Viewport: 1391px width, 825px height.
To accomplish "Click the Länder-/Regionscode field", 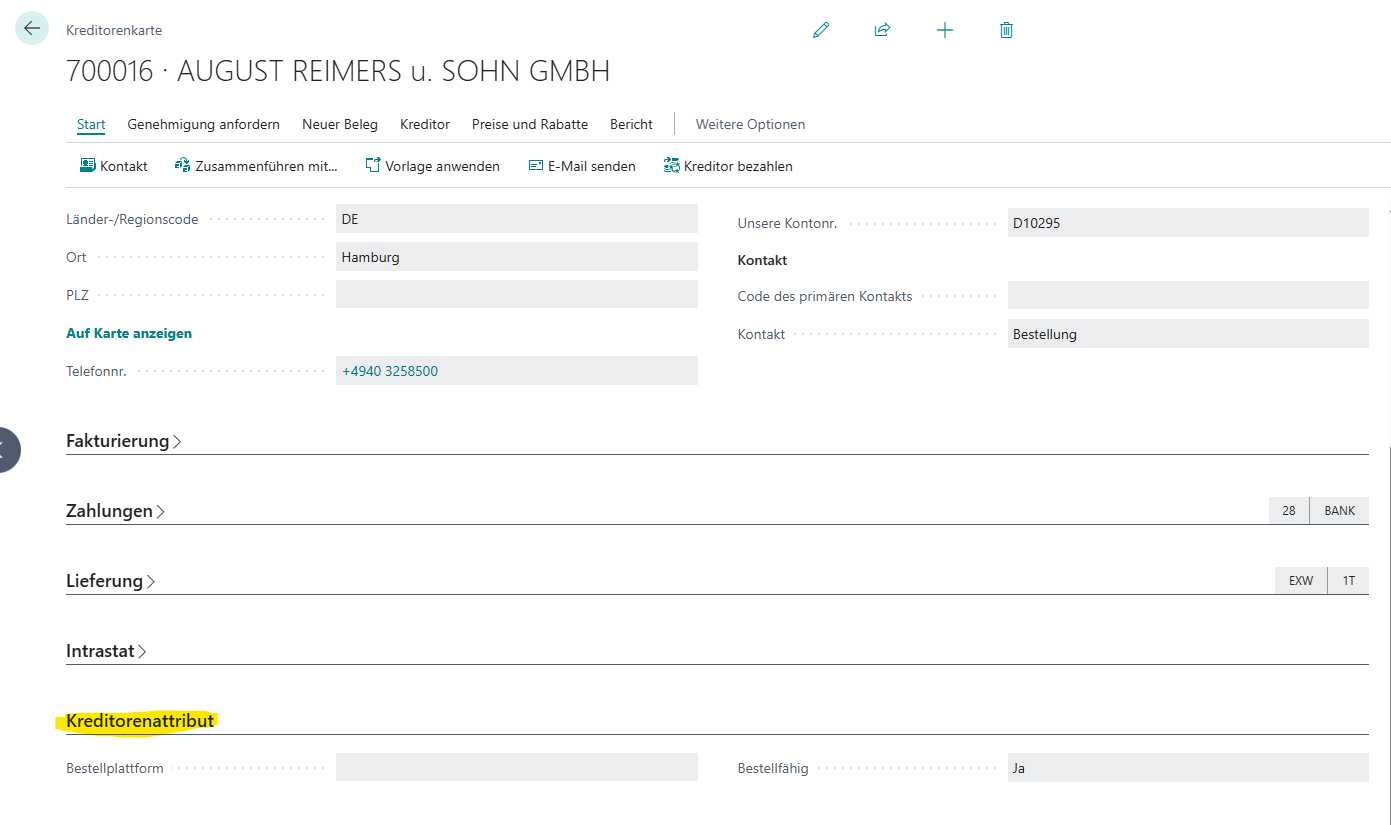I will (x=517, y=219).
